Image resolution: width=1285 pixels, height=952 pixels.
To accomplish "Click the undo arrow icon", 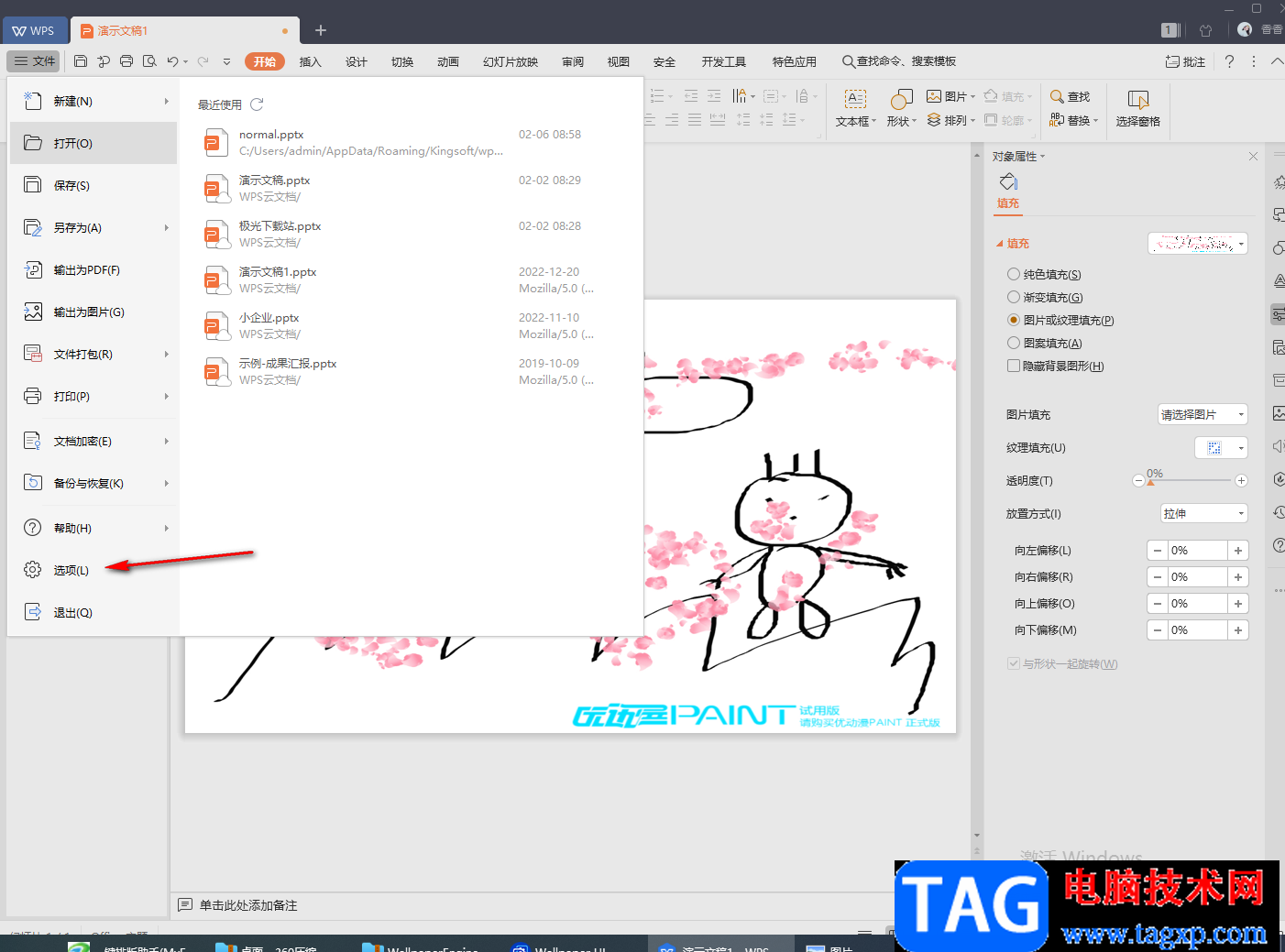I will [172, 61].
